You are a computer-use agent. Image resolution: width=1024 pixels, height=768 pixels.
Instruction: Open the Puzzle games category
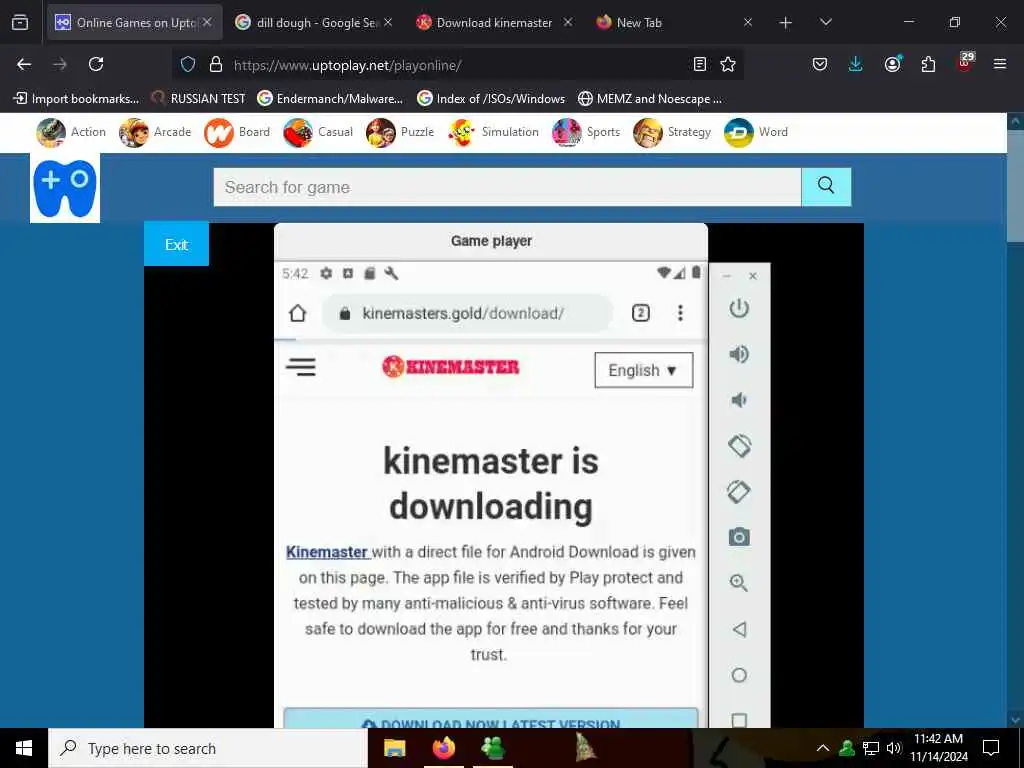[400, 133]
